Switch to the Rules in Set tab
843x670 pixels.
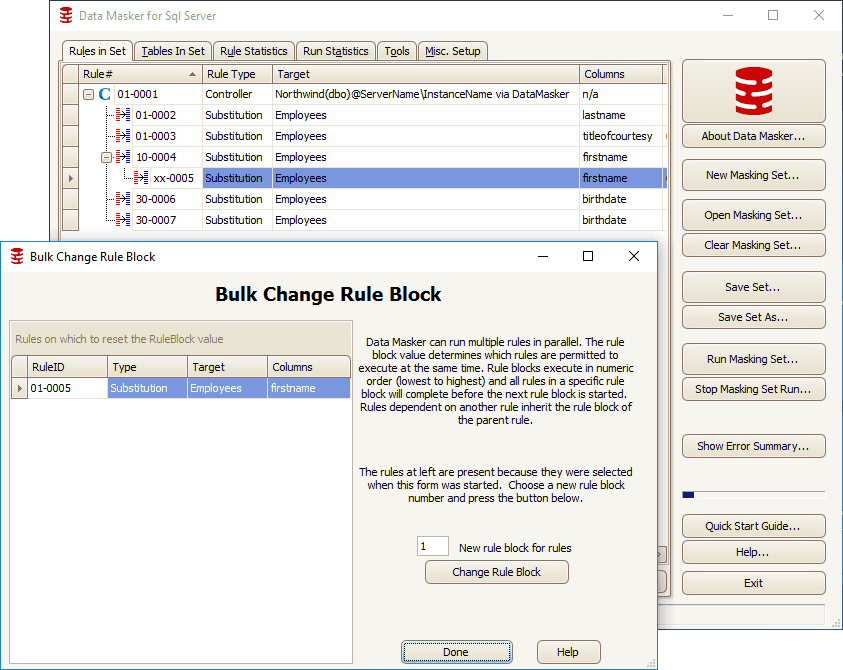[x=97, y=51]
